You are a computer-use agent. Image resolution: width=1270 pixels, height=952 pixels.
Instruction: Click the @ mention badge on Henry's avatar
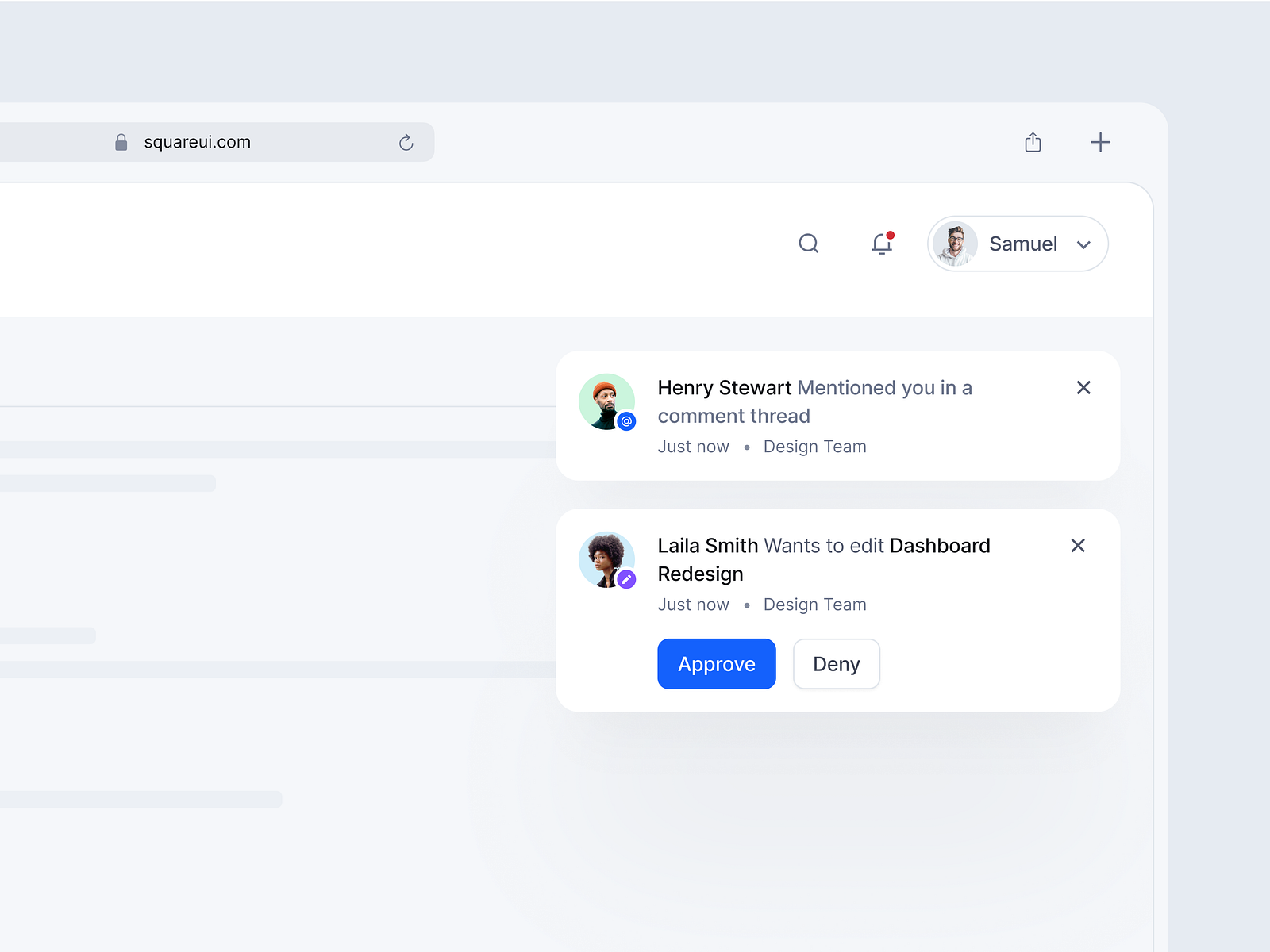pyautogui.click(x=627, y=421)
